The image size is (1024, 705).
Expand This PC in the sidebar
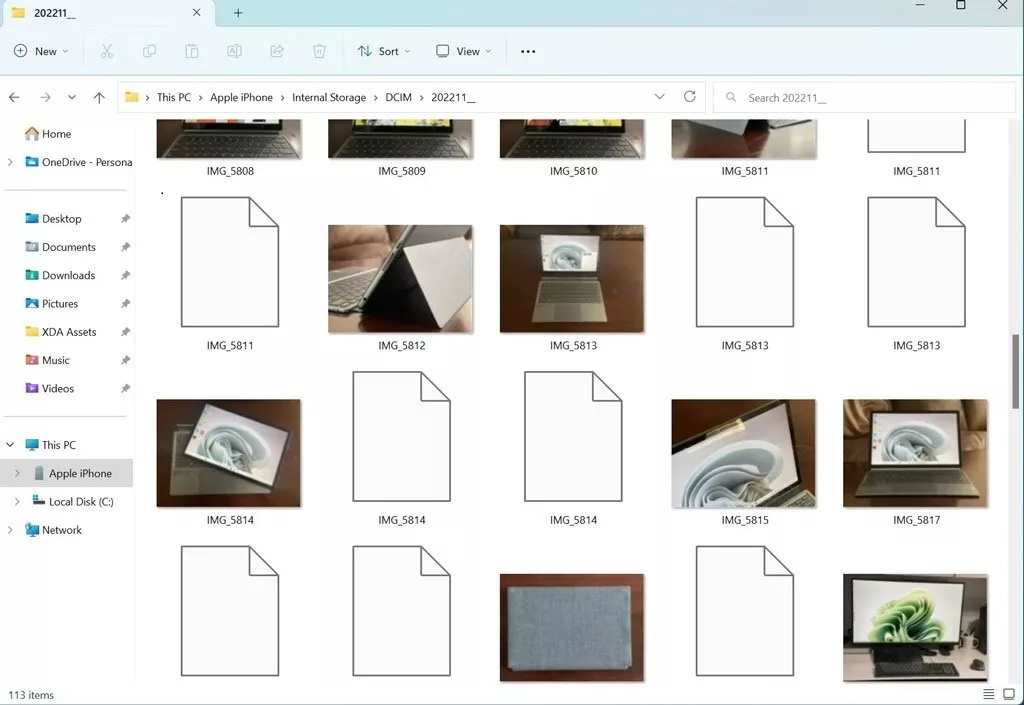tap(9, 444)
